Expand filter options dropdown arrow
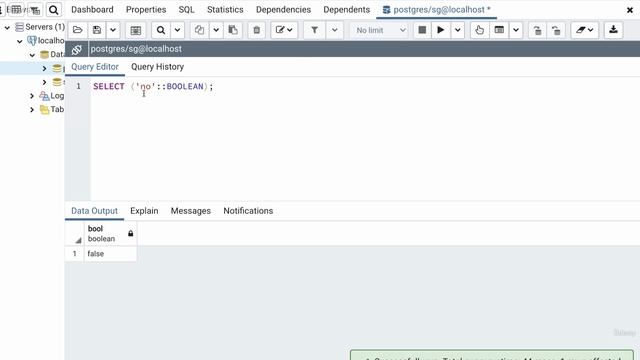The height and width of the screenshot is (360, 640). click(334, 30)
